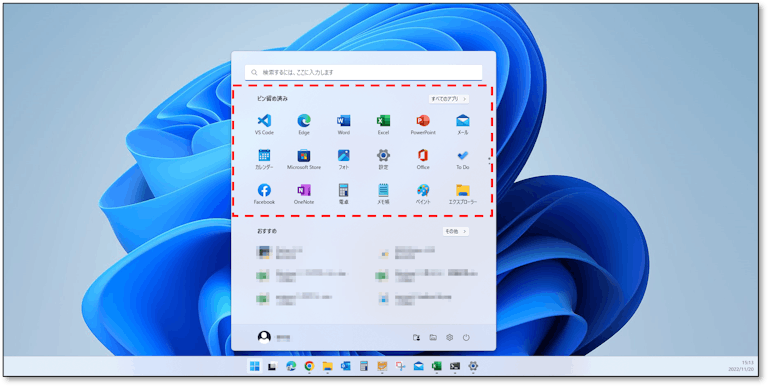Open the personal folder icon in Start footer

[416, 337]
